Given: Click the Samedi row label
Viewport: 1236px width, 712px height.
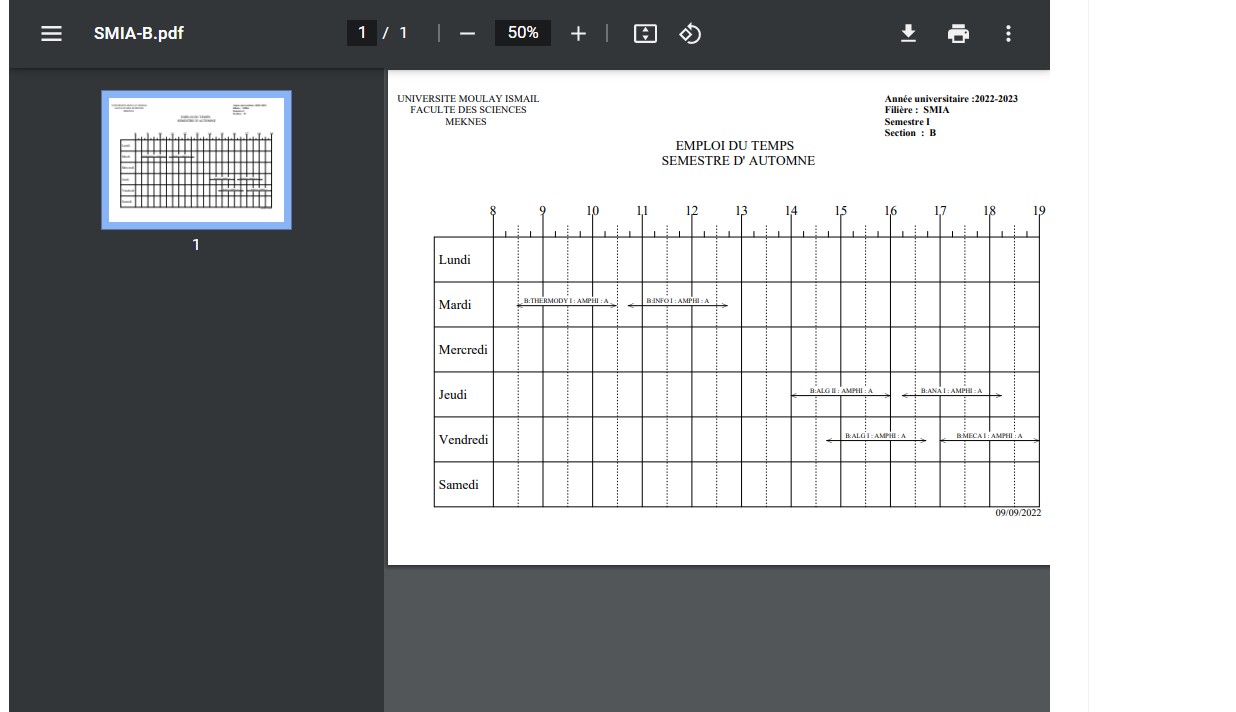Looking at the screenshot, I should (x=458, y=485).
